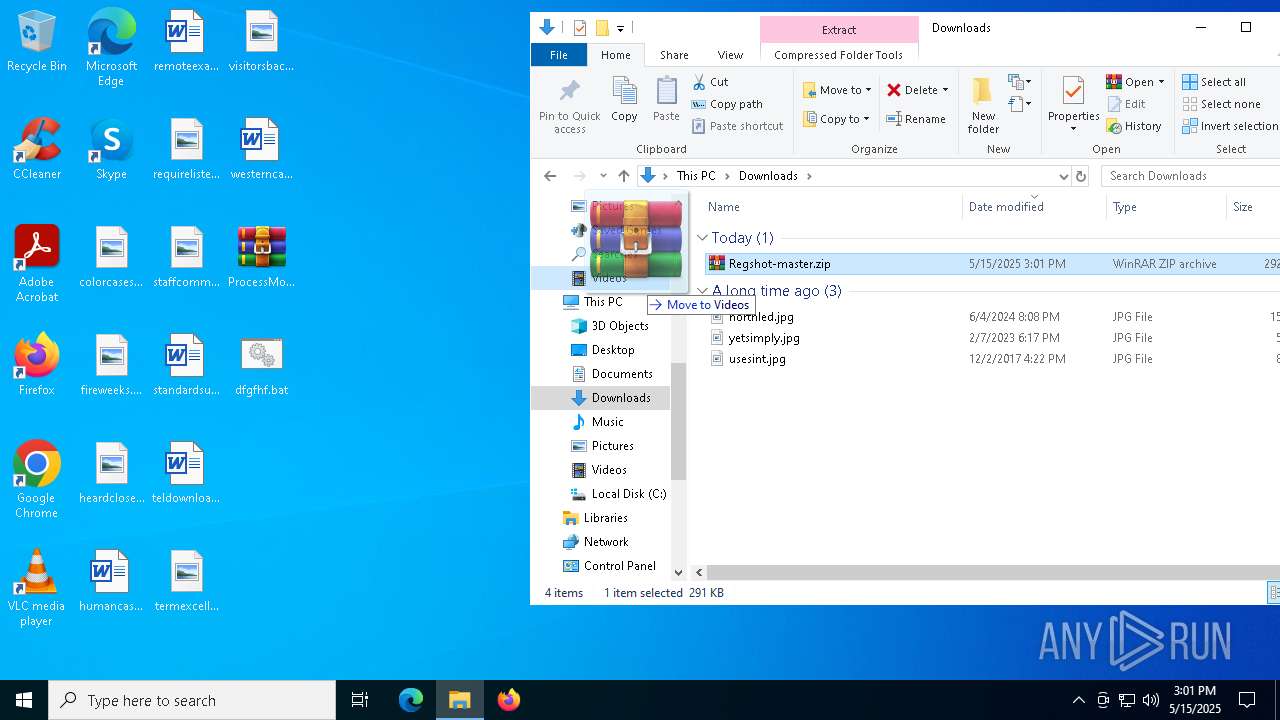Click Select none in the ribbon
This screenshot has height=720, width=1280.
(x=1221, y=104)
